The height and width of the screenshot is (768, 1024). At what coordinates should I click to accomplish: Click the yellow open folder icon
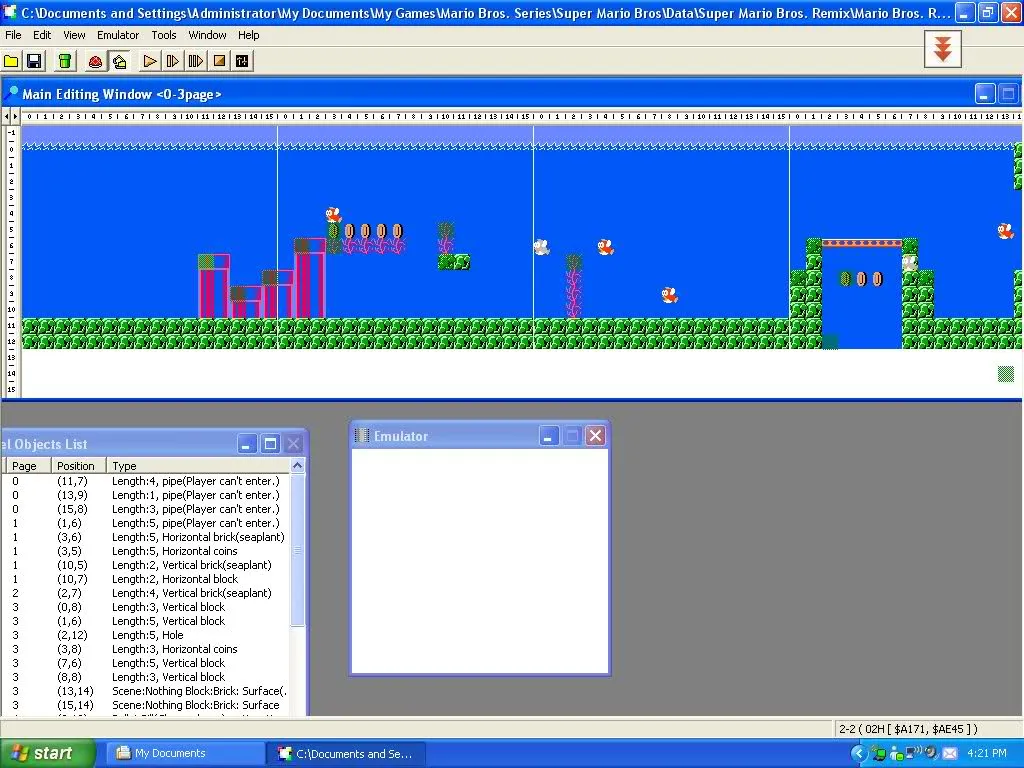tap(12, 62)
